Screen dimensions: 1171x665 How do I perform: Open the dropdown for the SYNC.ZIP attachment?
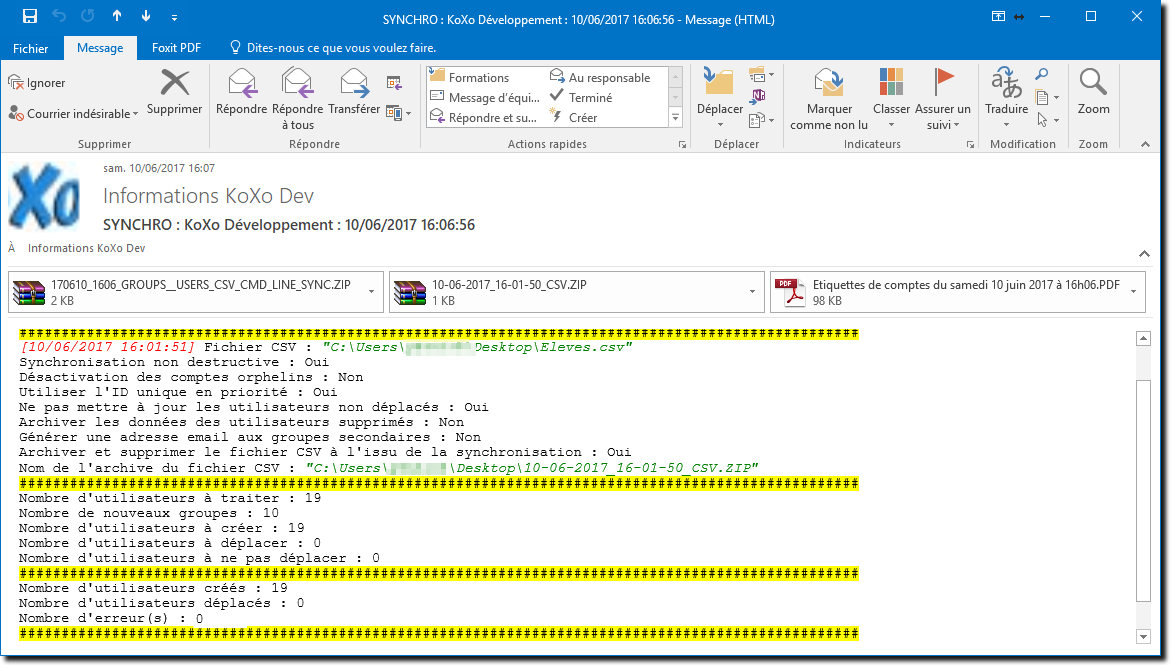click(372, 292)
